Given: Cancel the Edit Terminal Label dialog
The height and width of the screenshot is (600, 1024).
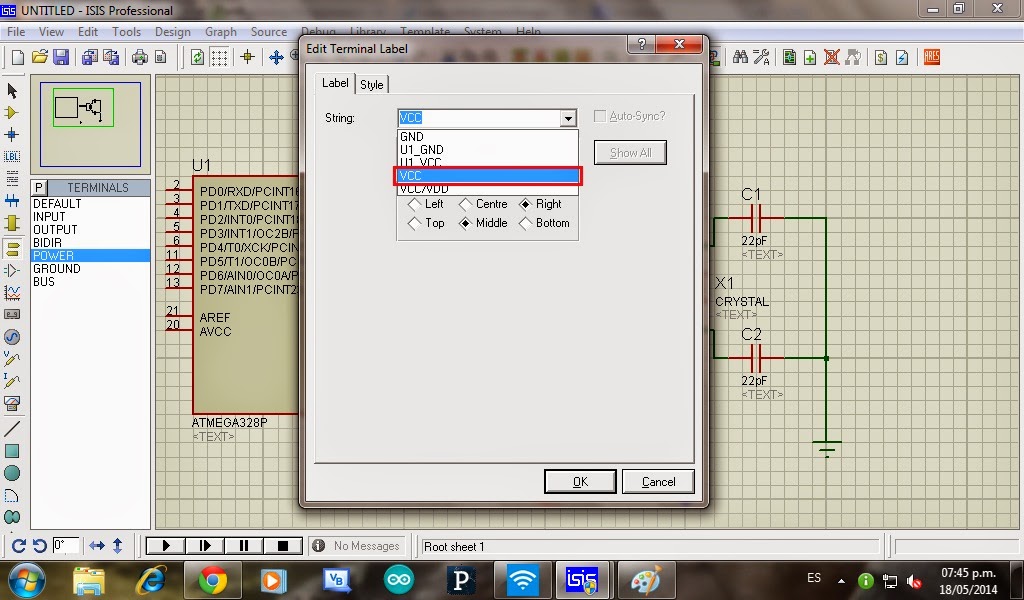Looking at the screenshot, I should [658, 481].
